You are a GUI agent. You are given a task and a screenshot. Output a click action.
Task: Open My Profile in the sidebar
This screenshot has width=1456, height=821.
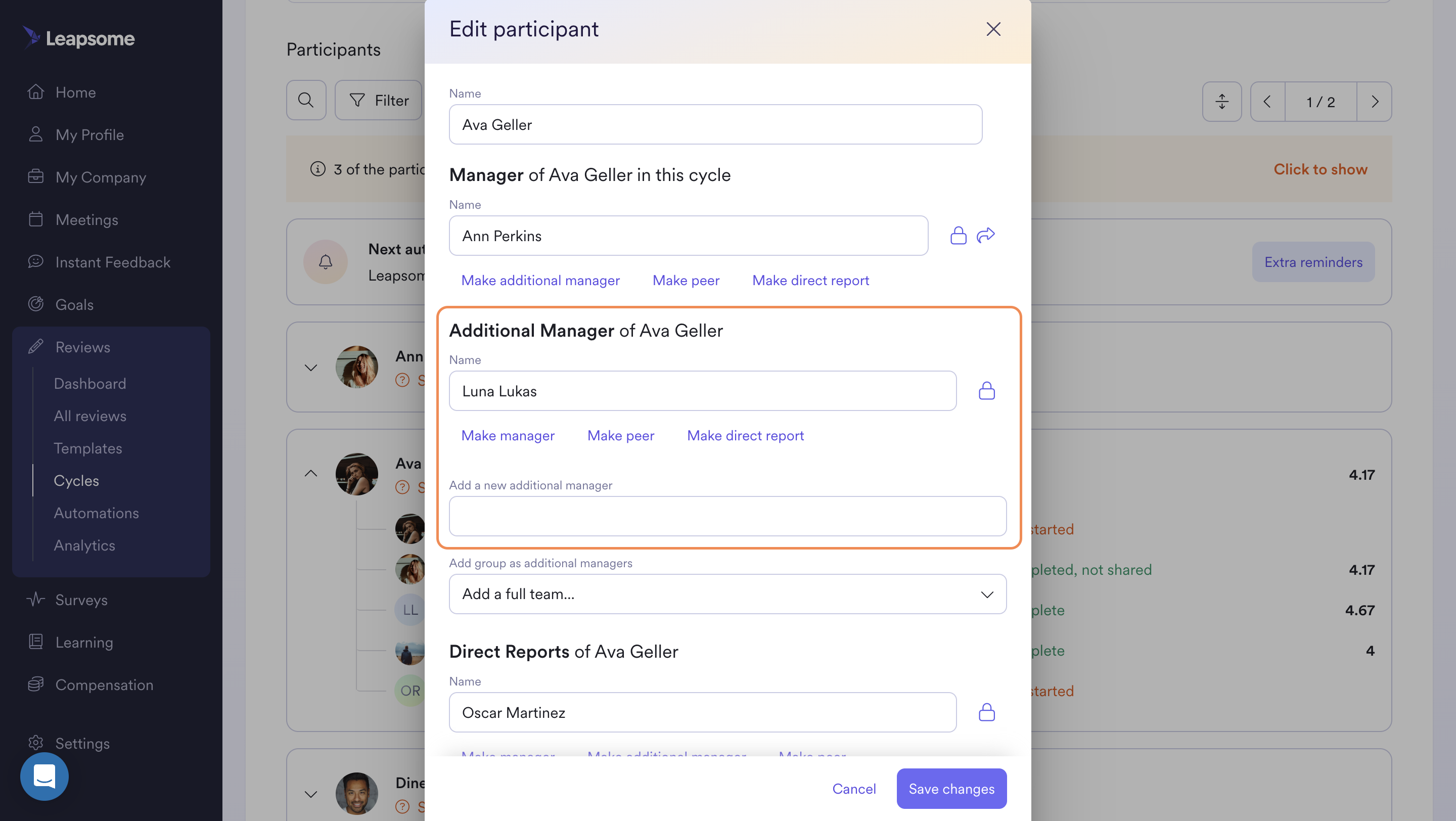point(89,134)
